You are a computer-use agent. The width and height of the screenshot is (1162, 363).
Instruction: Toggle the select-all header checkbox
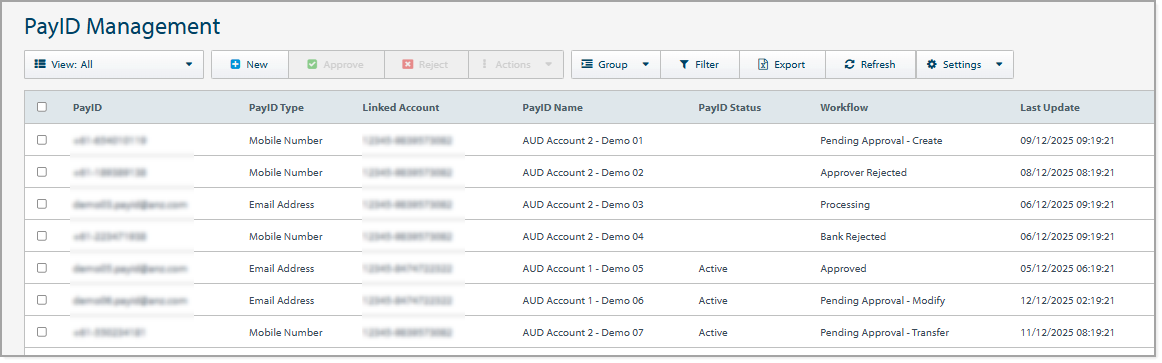click(x=42, y=107)
